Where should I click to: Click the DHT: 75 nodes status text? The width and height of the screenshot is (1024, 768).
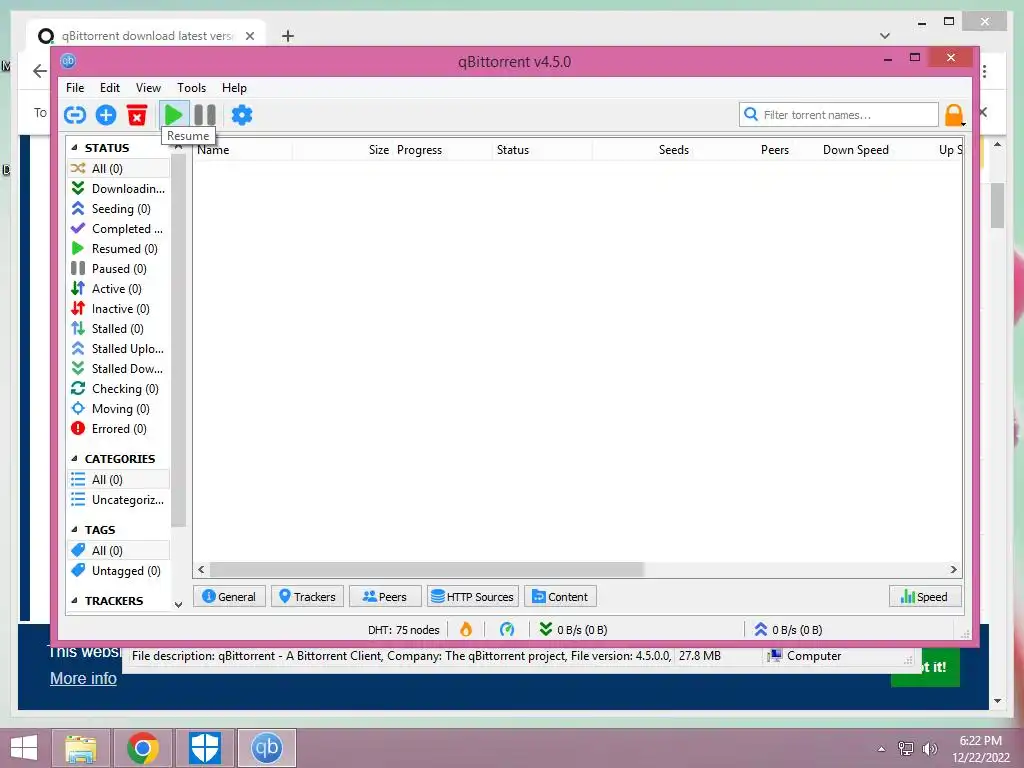click(404, 630)
